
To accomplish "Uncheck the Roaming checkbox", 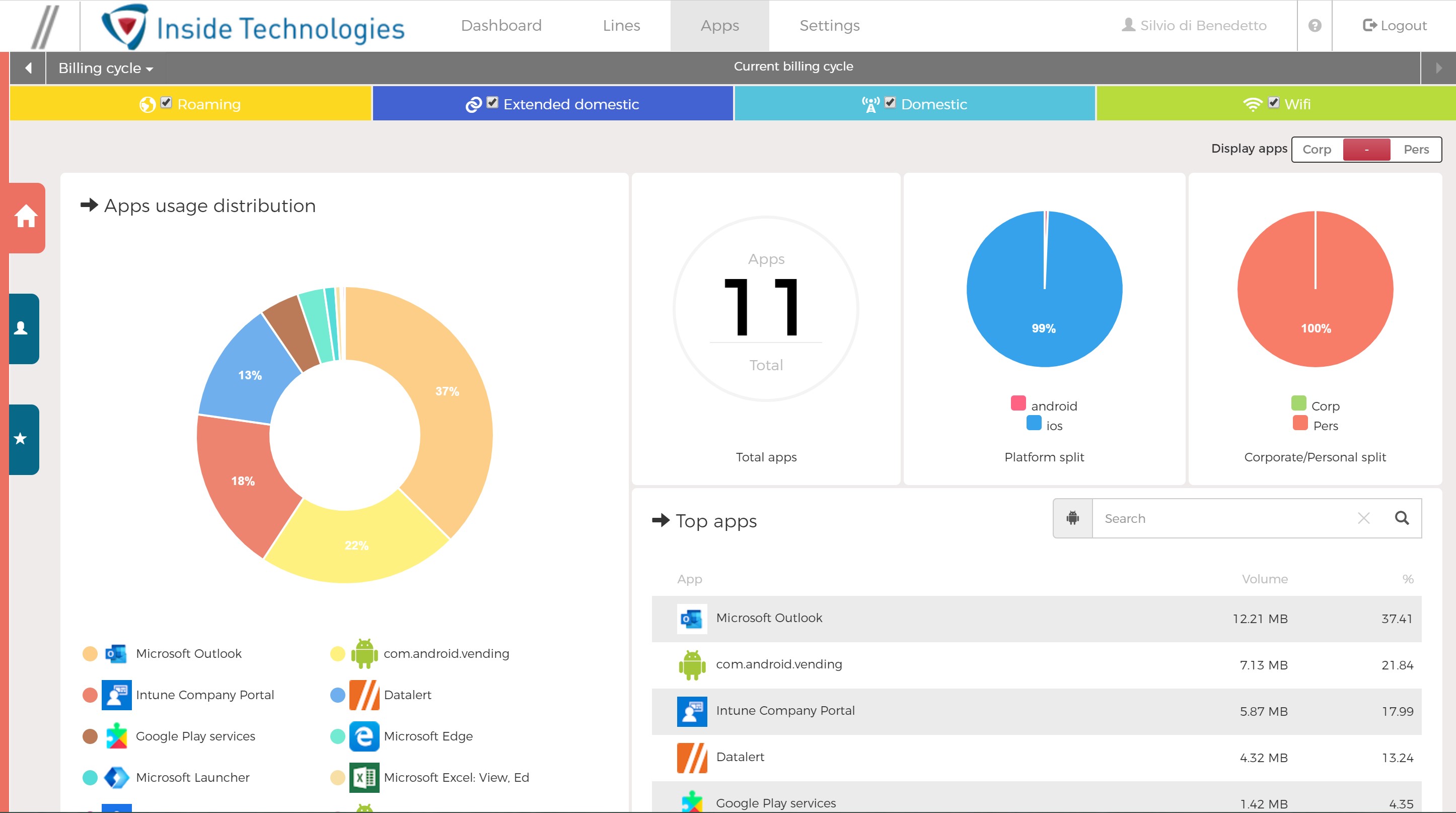I will pyautogui.click(x=166, y=102).
